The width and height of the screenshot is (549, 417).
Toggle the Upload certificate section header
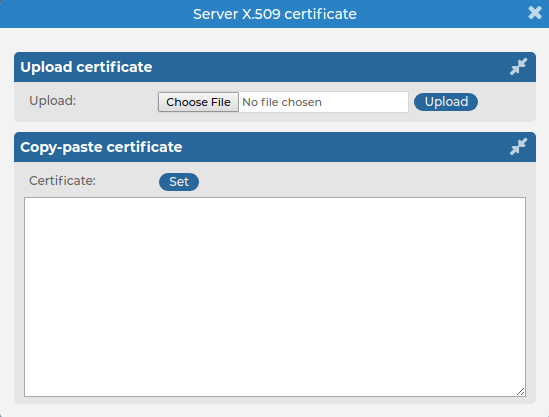coord(275,67)
